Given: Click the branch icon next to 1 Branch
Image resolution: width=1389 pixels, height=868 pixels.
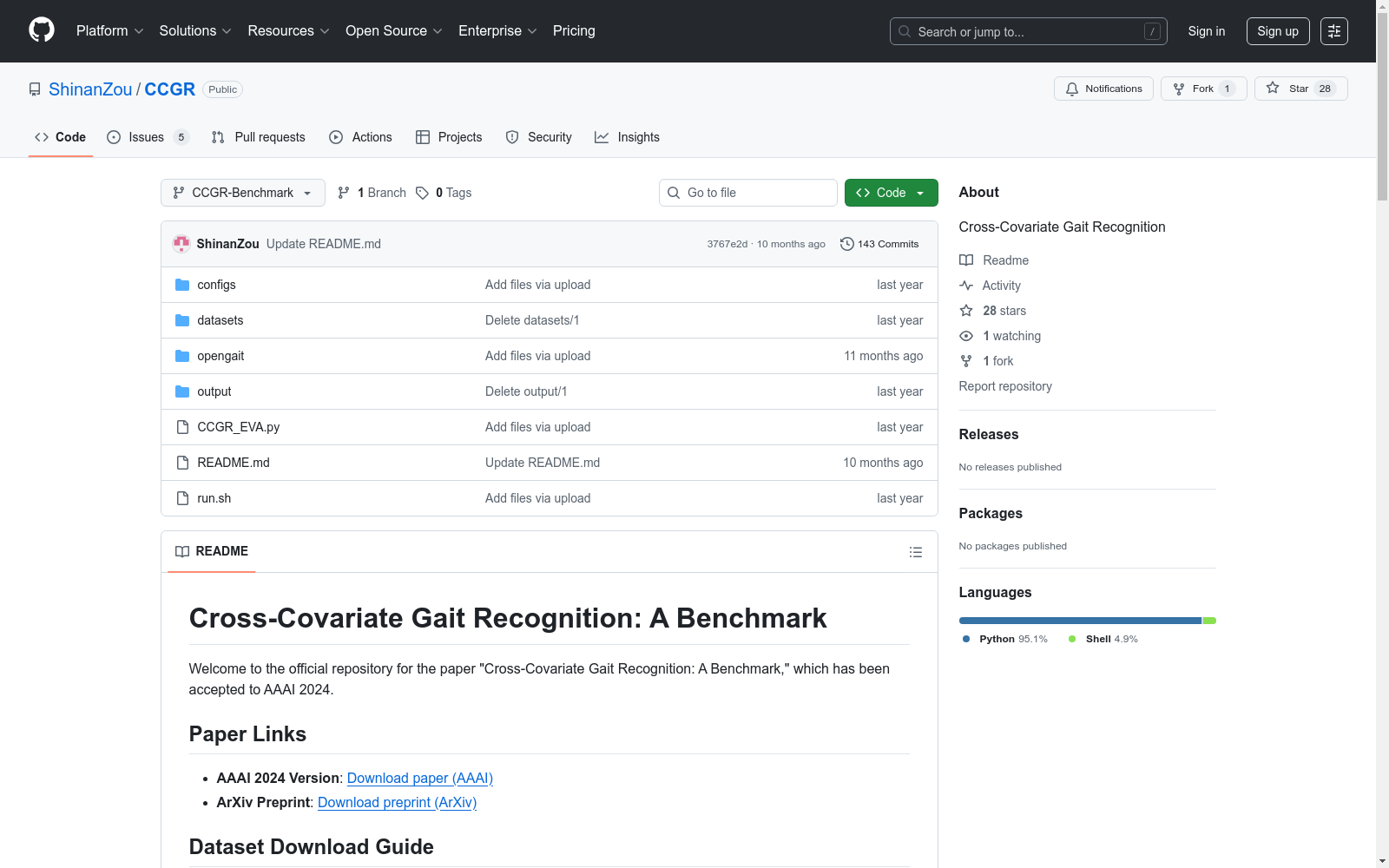Looking at the screenshot, I should click(x=344, y=193).
